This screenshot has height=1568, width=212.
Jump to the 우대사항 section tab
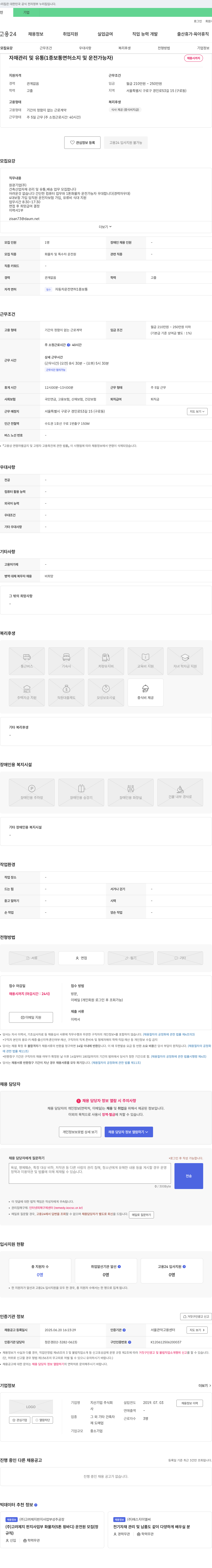pos(85,48)
